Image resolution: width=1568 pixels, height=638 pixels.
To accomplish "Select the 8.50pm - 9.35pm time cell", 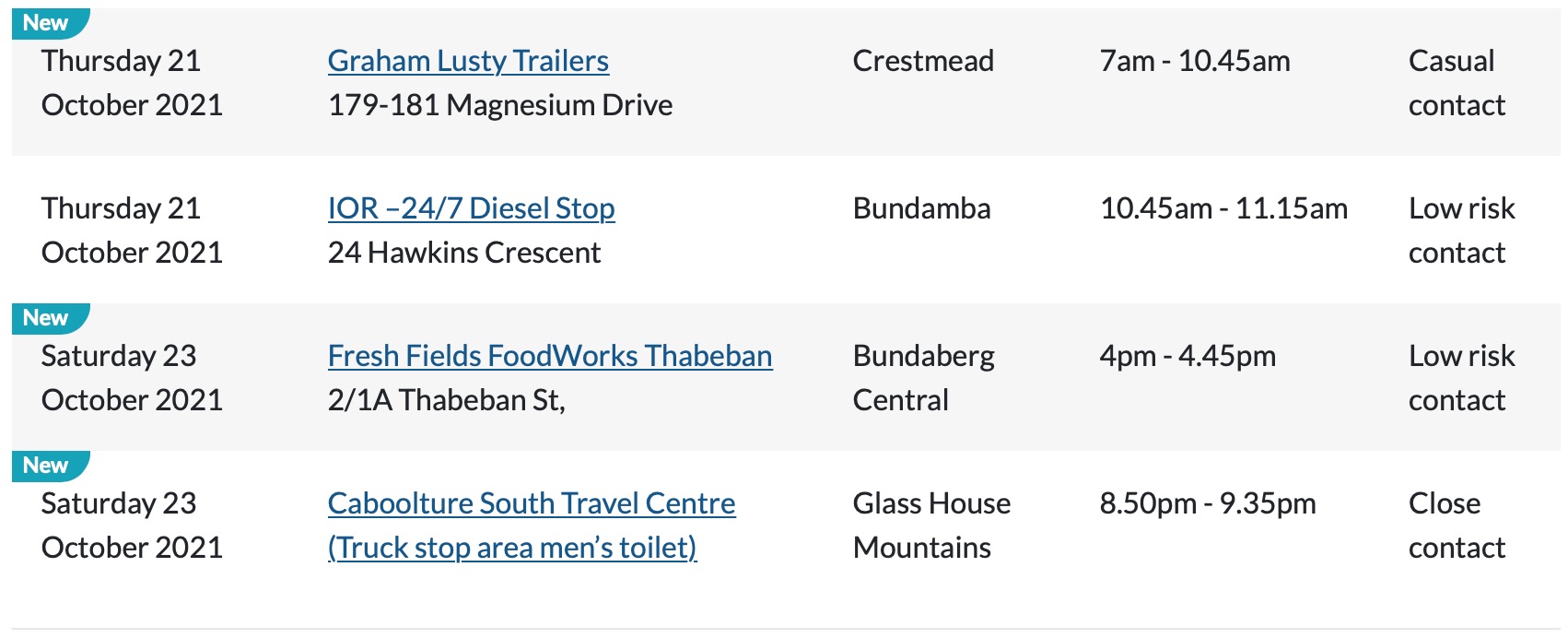I will click(1208, 503).
